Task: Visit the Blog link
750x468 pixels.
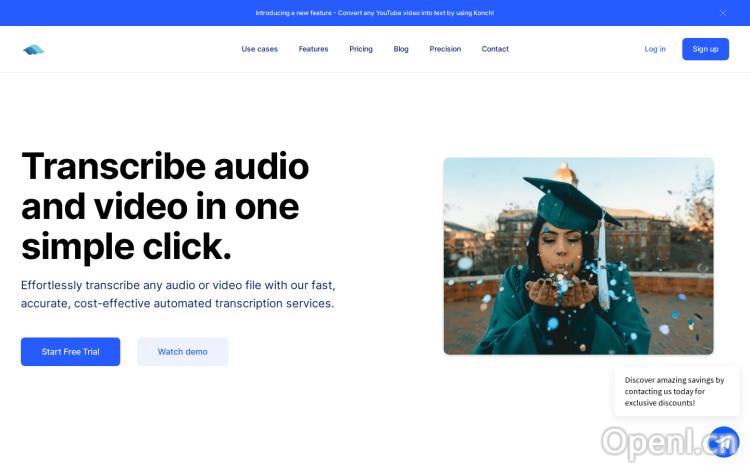Action: click(401, 49)
